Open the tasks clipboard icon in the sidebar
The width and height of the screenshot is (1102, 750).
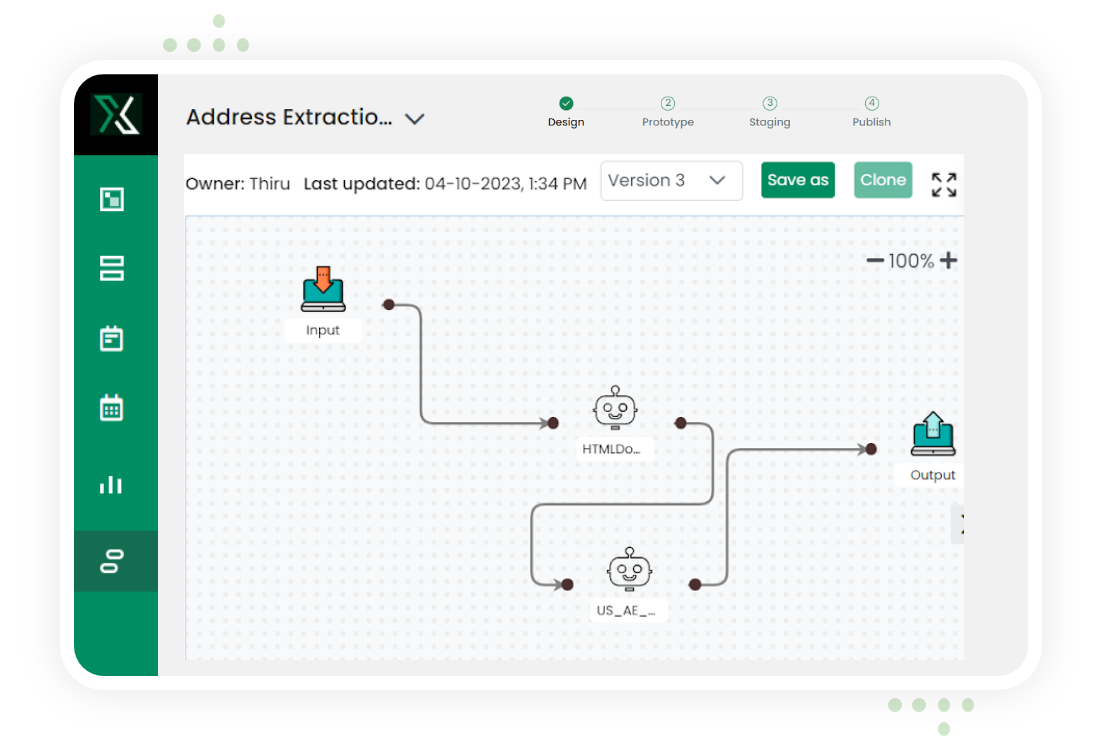click(113, 338)
